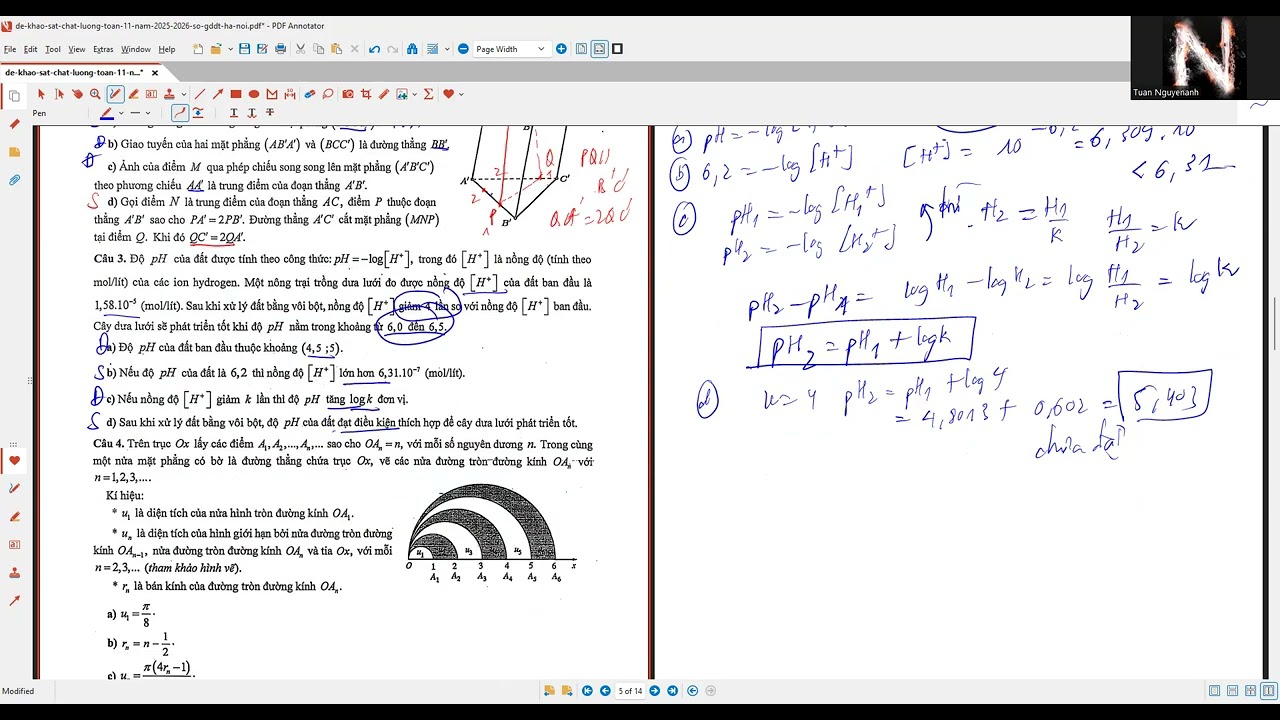Select the Pen tool in toolbar
Viewport: 1280px width, 720px height.
pos(115,94)
